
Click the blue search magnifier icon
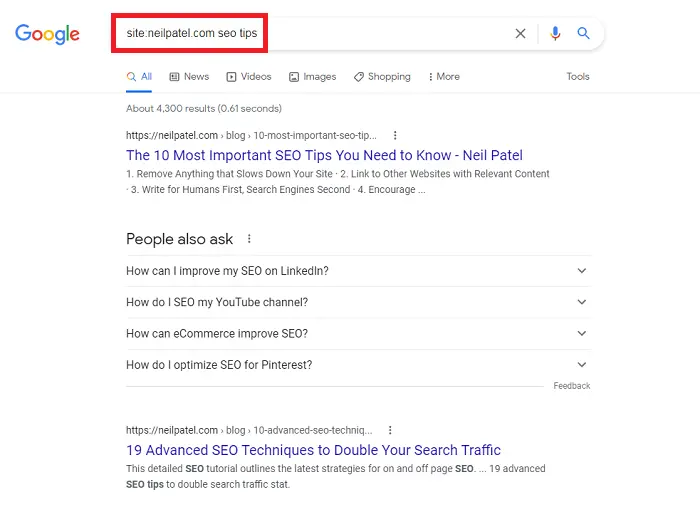point(584,34)
